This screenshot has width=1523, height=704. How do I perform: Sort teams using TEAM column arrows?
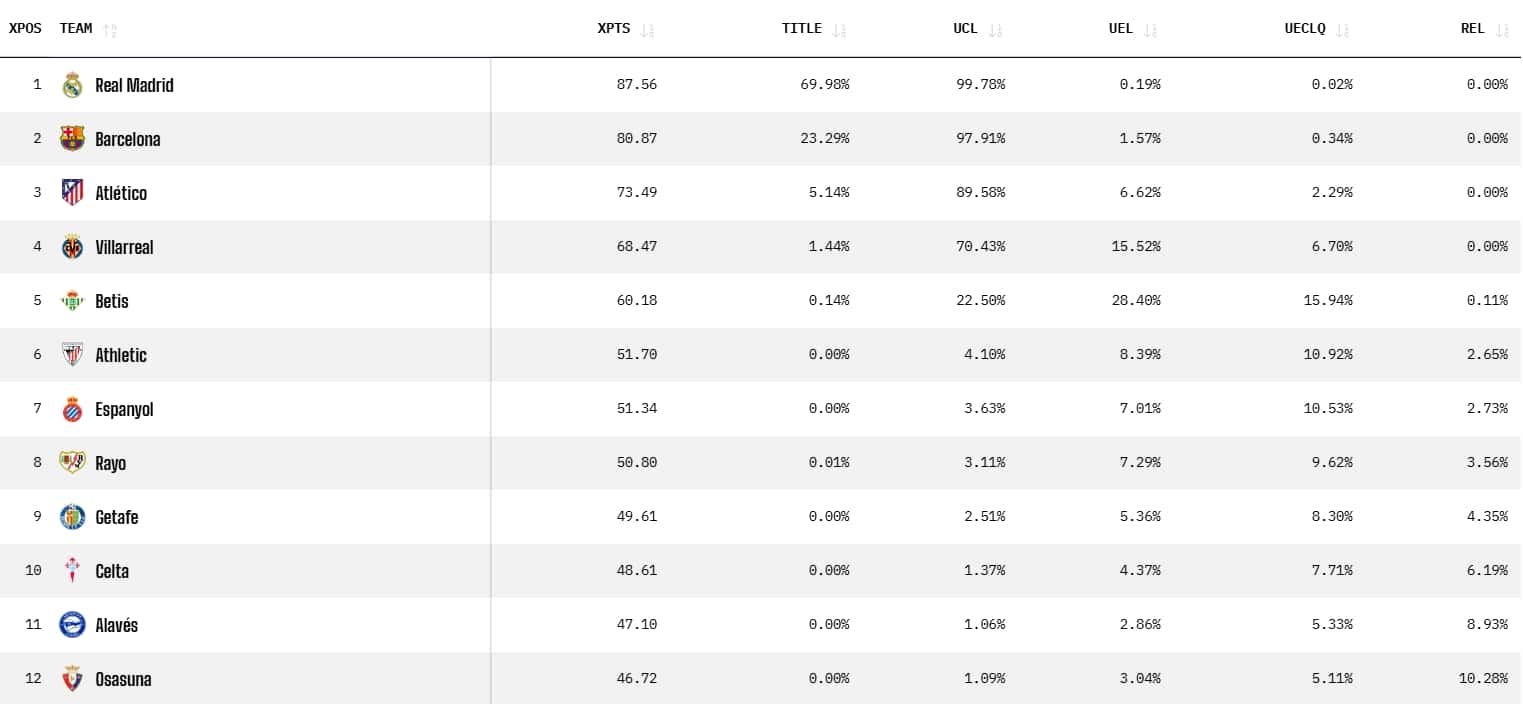coord(110,30)
